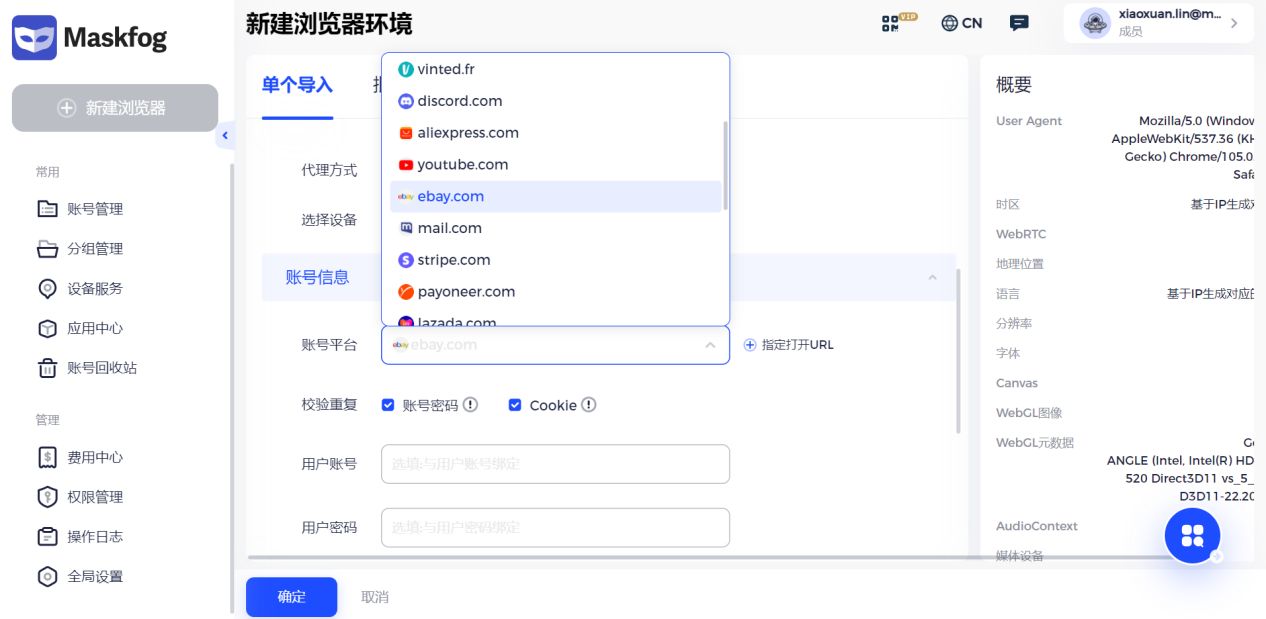This screenshot has width=1266, height=619.
Task: Open 费用中心 receipt icon
Action: (x=47, y=457)
